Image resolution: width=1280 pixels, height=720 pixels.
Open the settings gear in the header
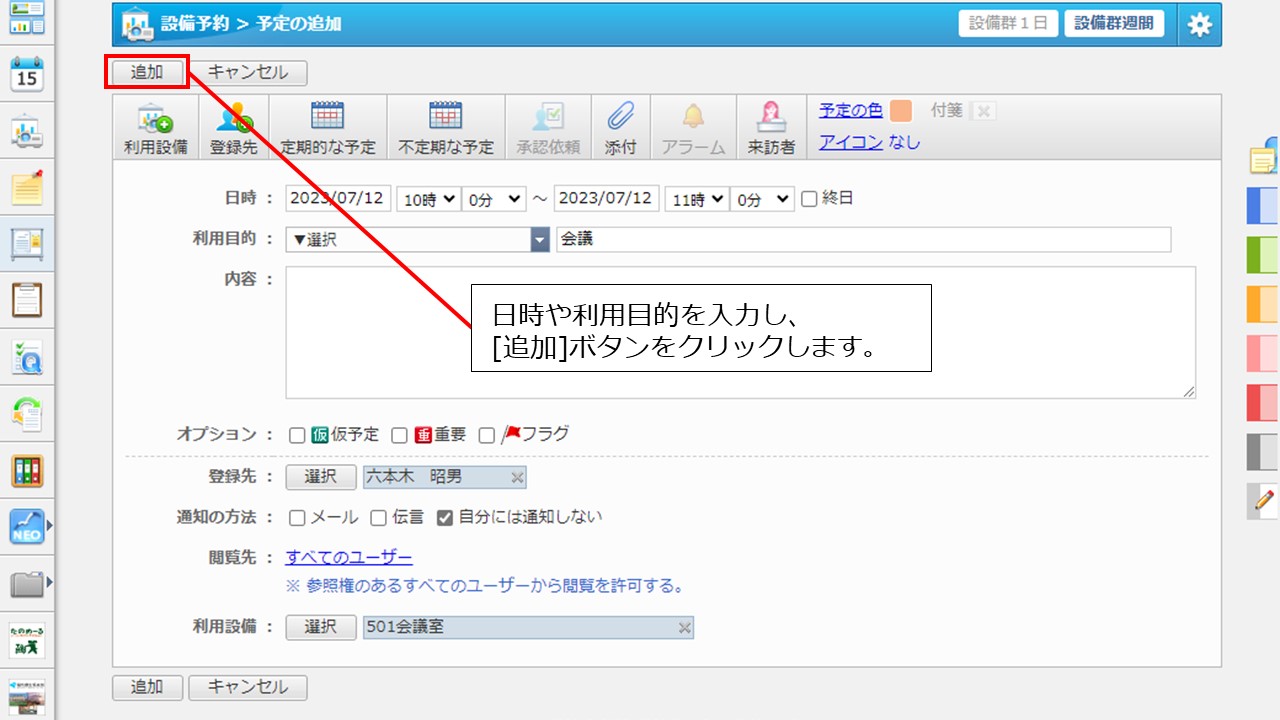[1199, 24]
